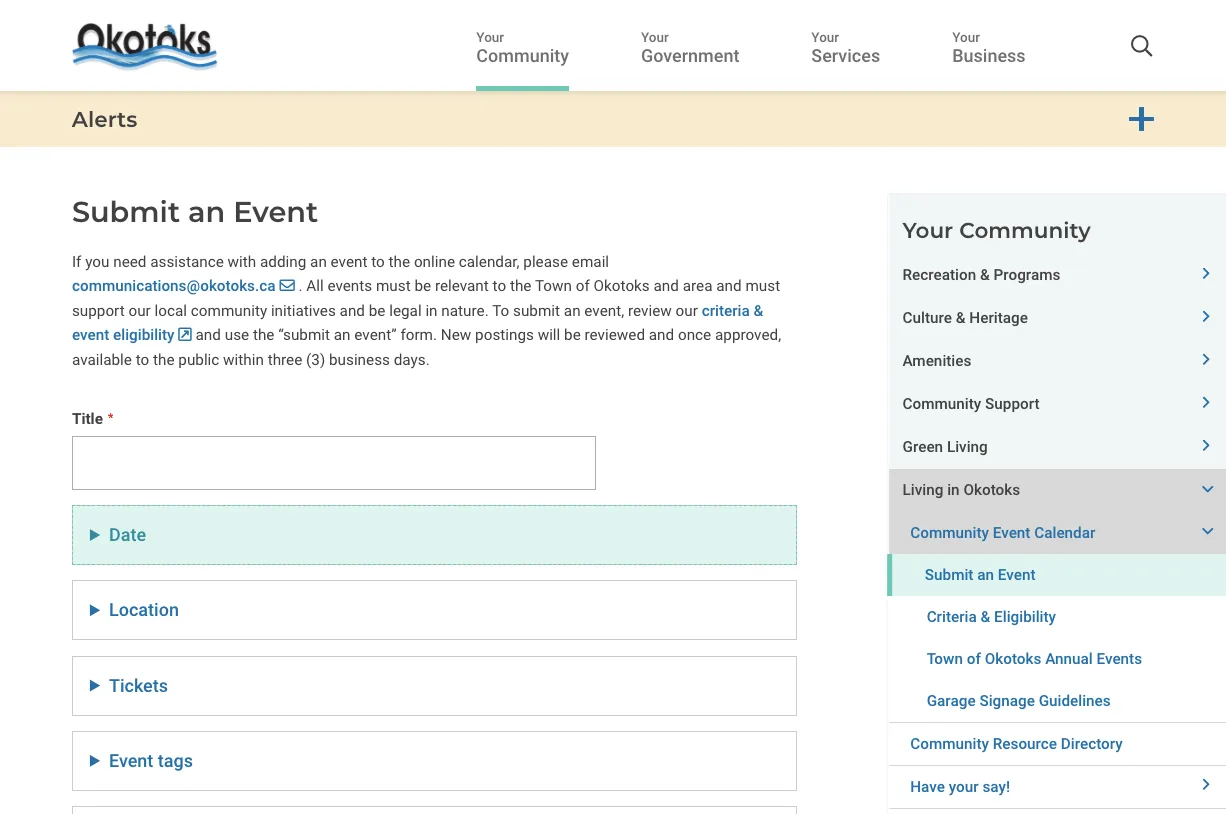
Task: Click the Okotoks logo
Action: point(145,46)
